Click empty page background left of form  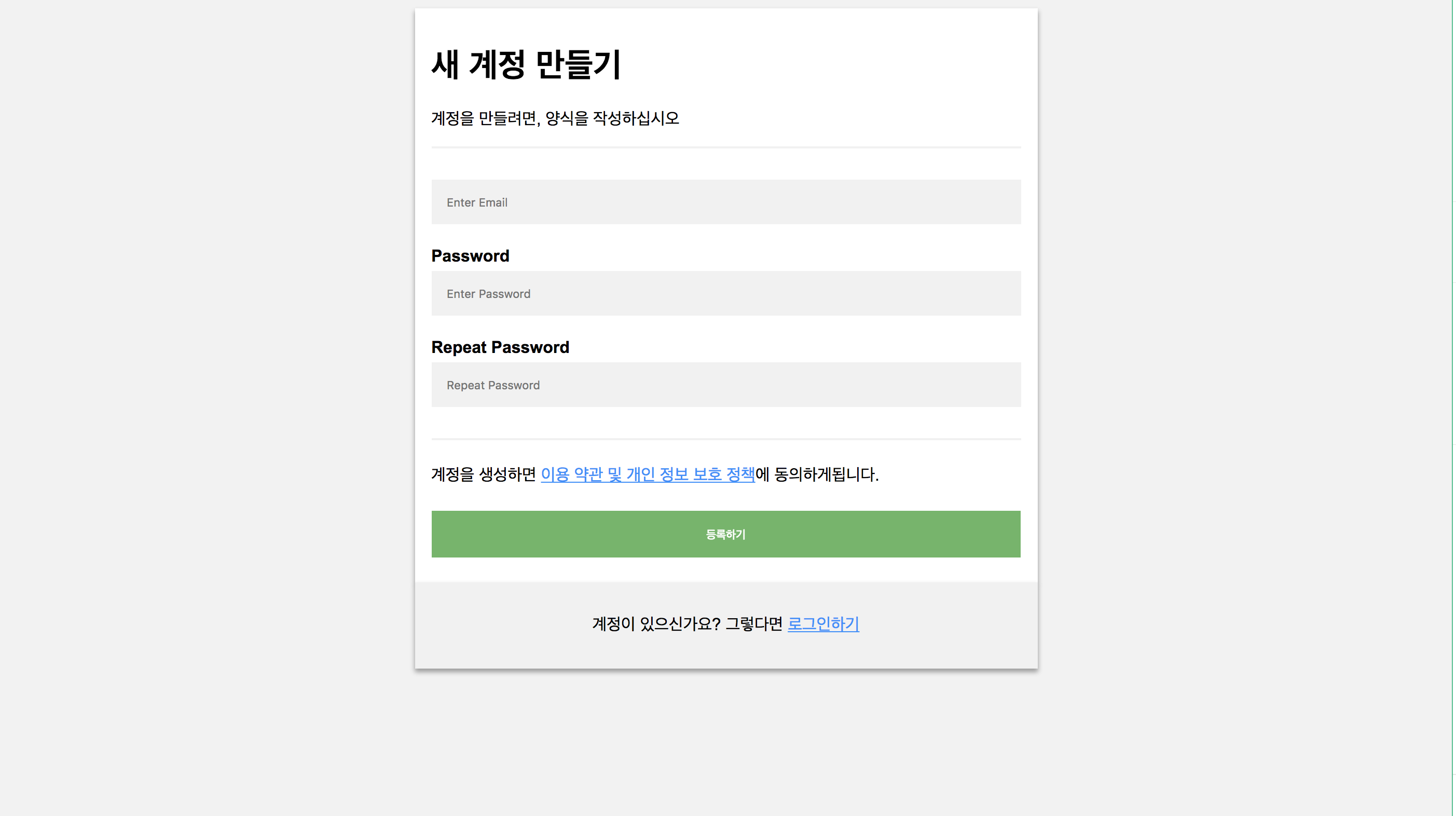pos(203,396)
